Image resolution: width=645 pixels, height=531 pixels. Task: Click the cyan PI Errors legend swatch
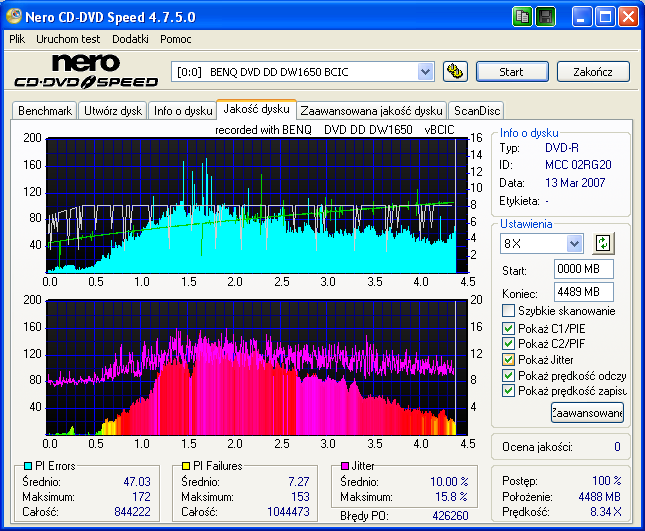28,466
